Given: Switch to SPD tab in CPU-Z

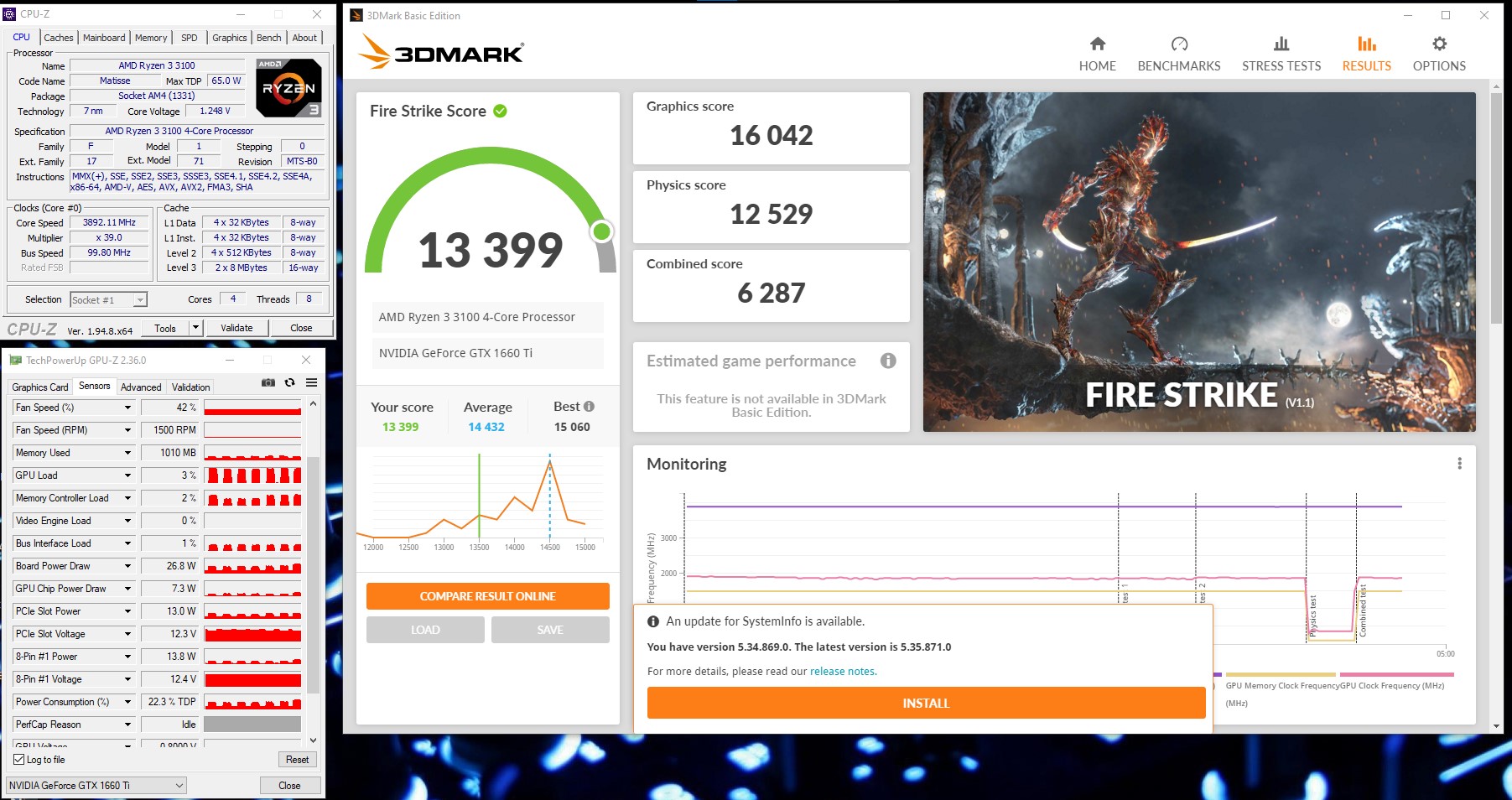Looking at the screenshot, I should click(190, 38).
